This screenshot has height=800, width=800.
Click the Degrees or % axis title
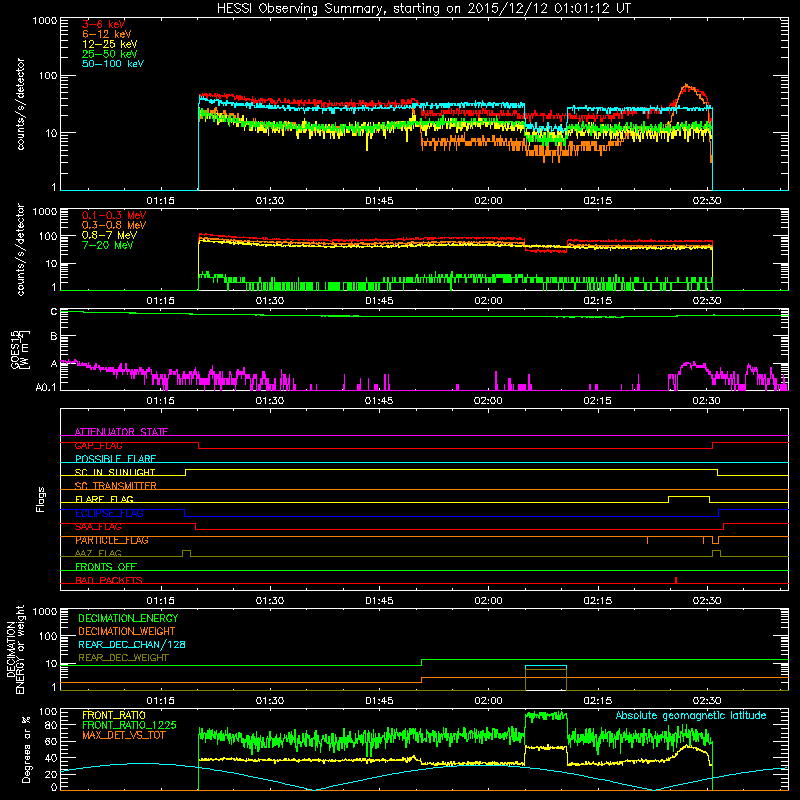(26, 749)
